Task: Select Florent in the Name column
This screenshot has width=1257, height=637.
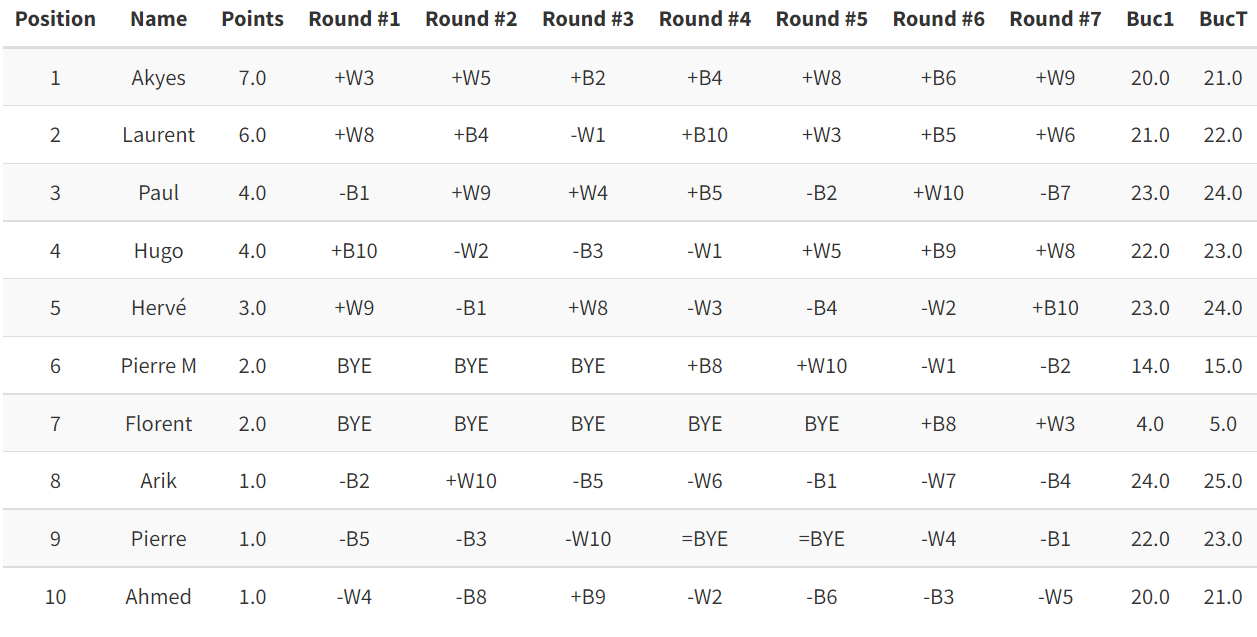Action: coord(158,424)
